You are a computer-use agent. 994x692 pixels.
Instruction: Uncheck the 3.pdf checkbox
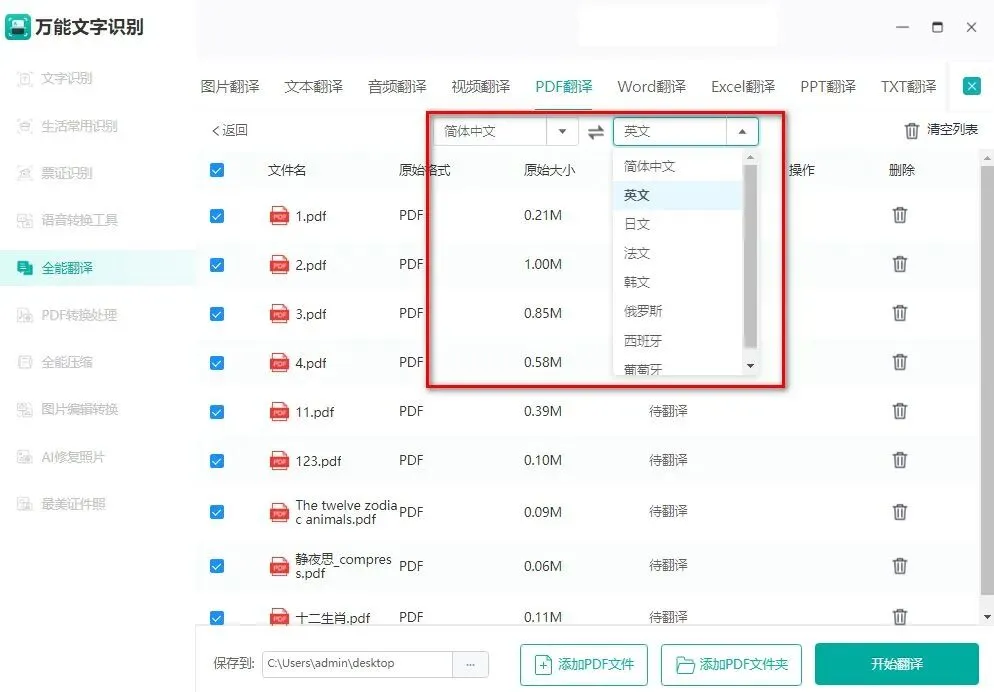(217, 314)
